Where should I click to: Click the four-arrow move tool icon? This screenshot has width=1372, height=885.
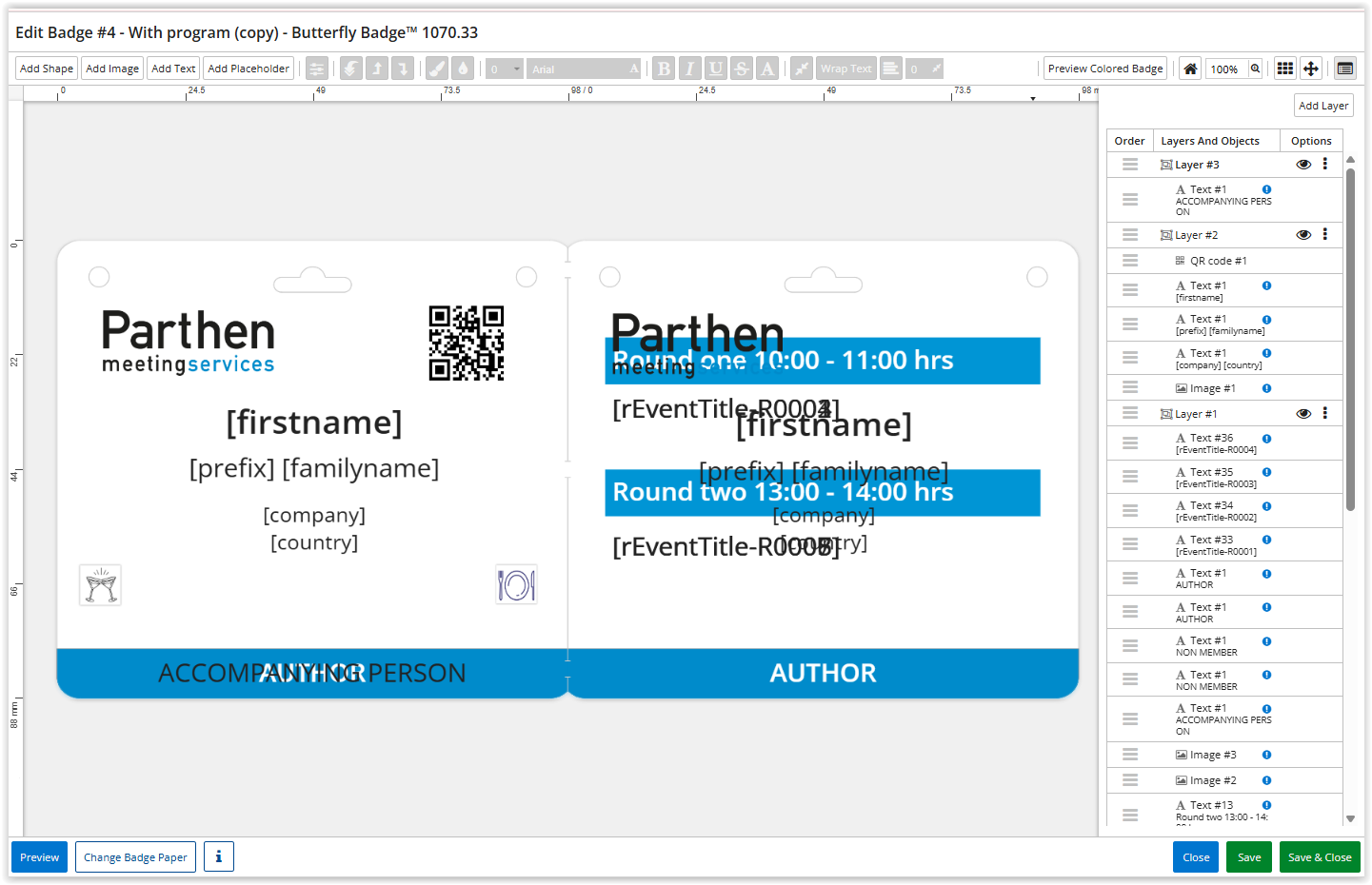(x=1311, y=69)
